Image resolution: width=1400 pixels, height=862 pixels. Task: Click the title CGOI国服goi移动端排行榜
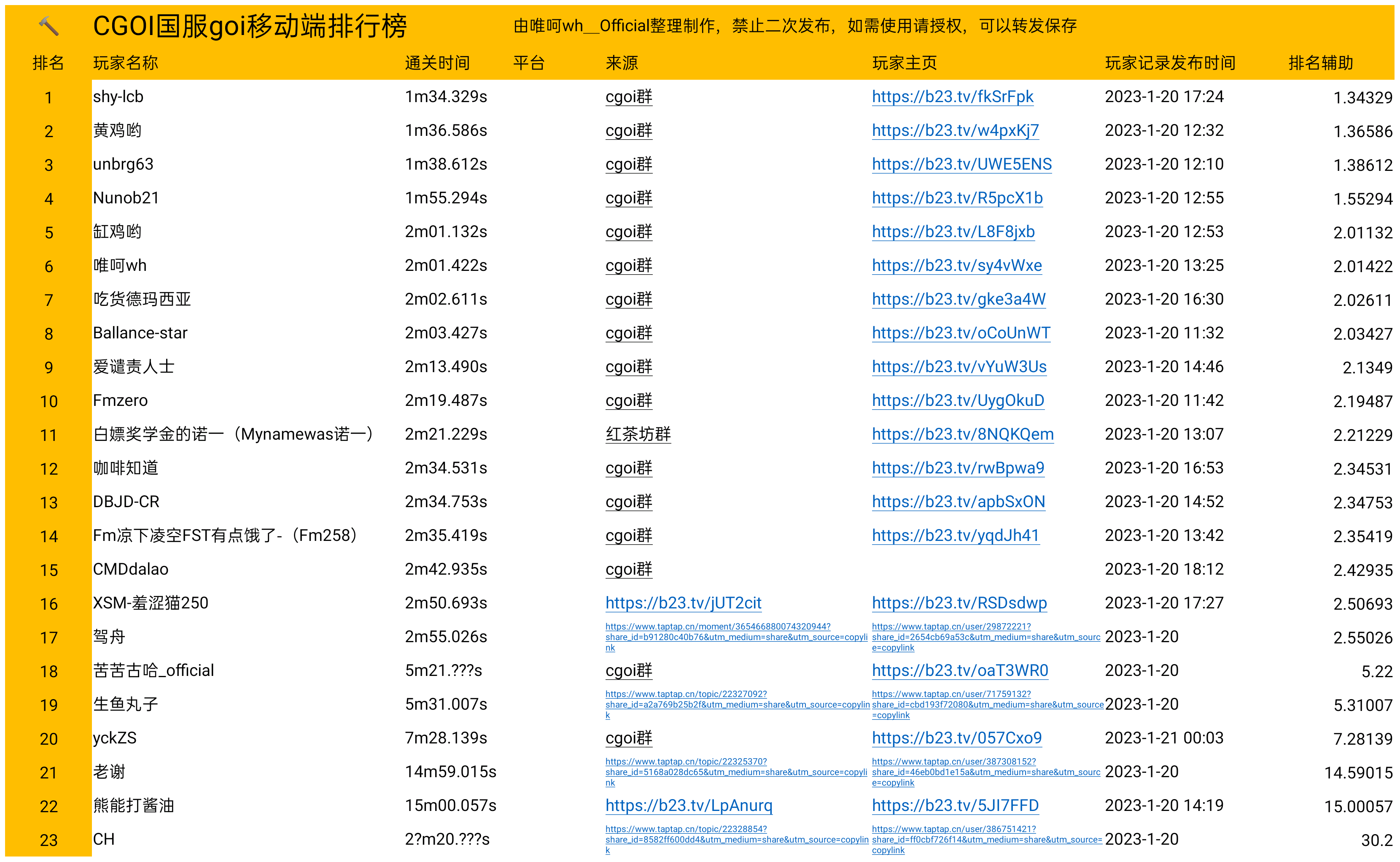(250, 26)
